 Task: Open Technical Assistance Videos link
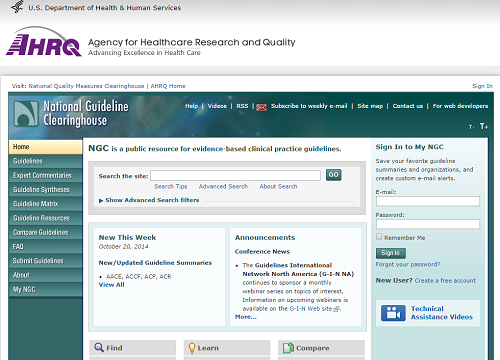[x=441, y=313]
